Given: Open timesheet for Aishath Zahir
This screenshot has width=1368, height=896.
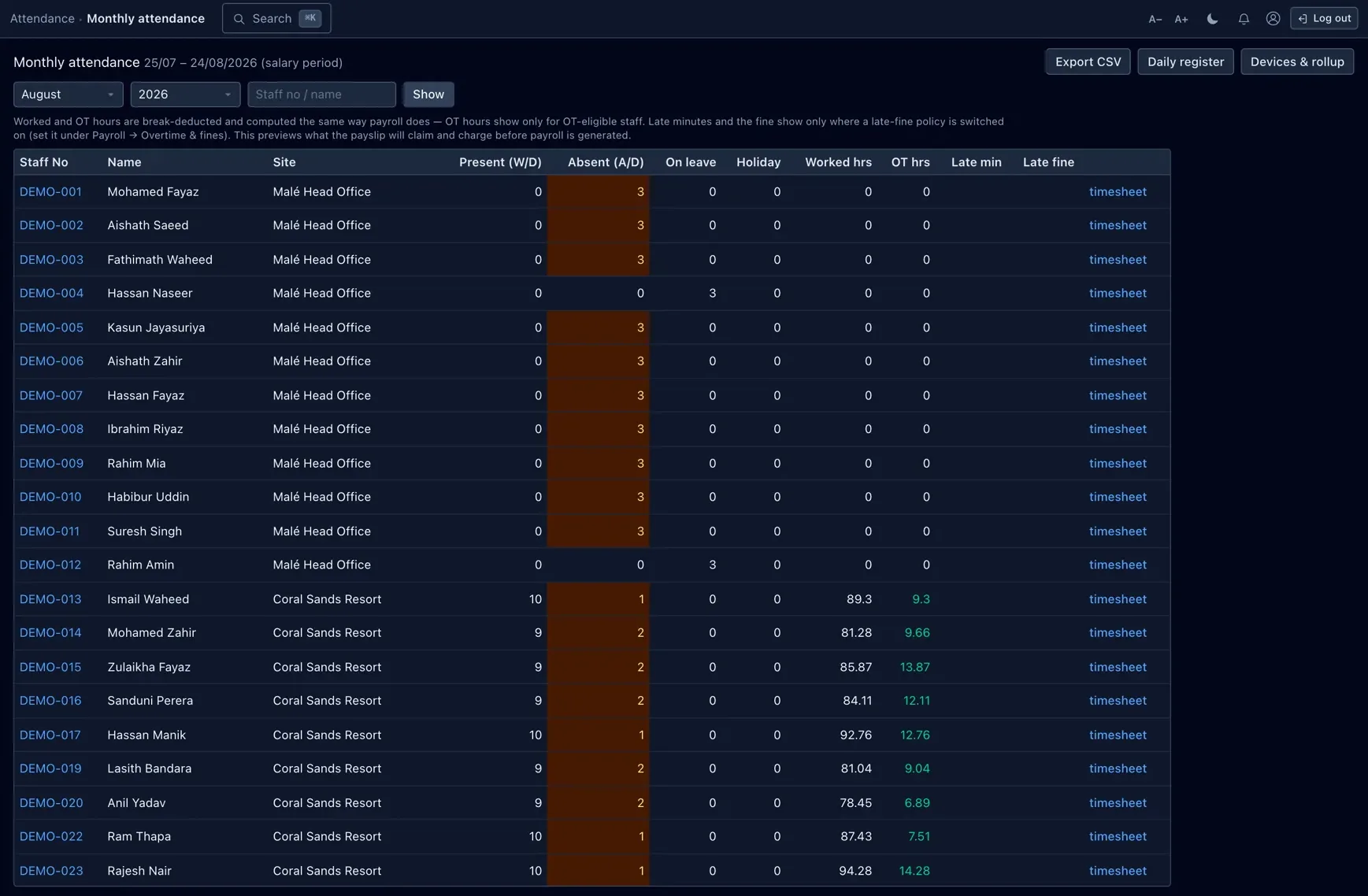Looking at the screenshot, I should click(1118, 361).
